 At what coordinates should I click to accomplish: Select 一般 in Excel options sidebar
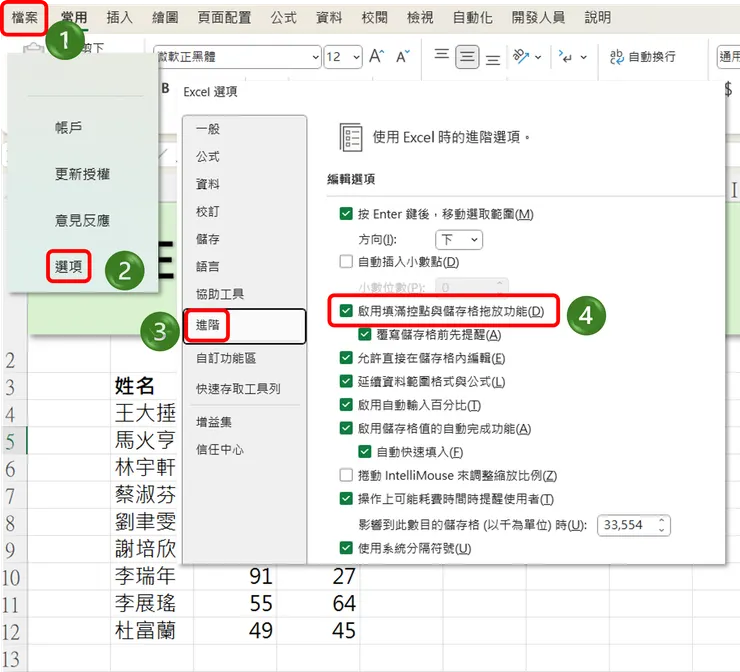pyautogui.click(x=208, y=129)
